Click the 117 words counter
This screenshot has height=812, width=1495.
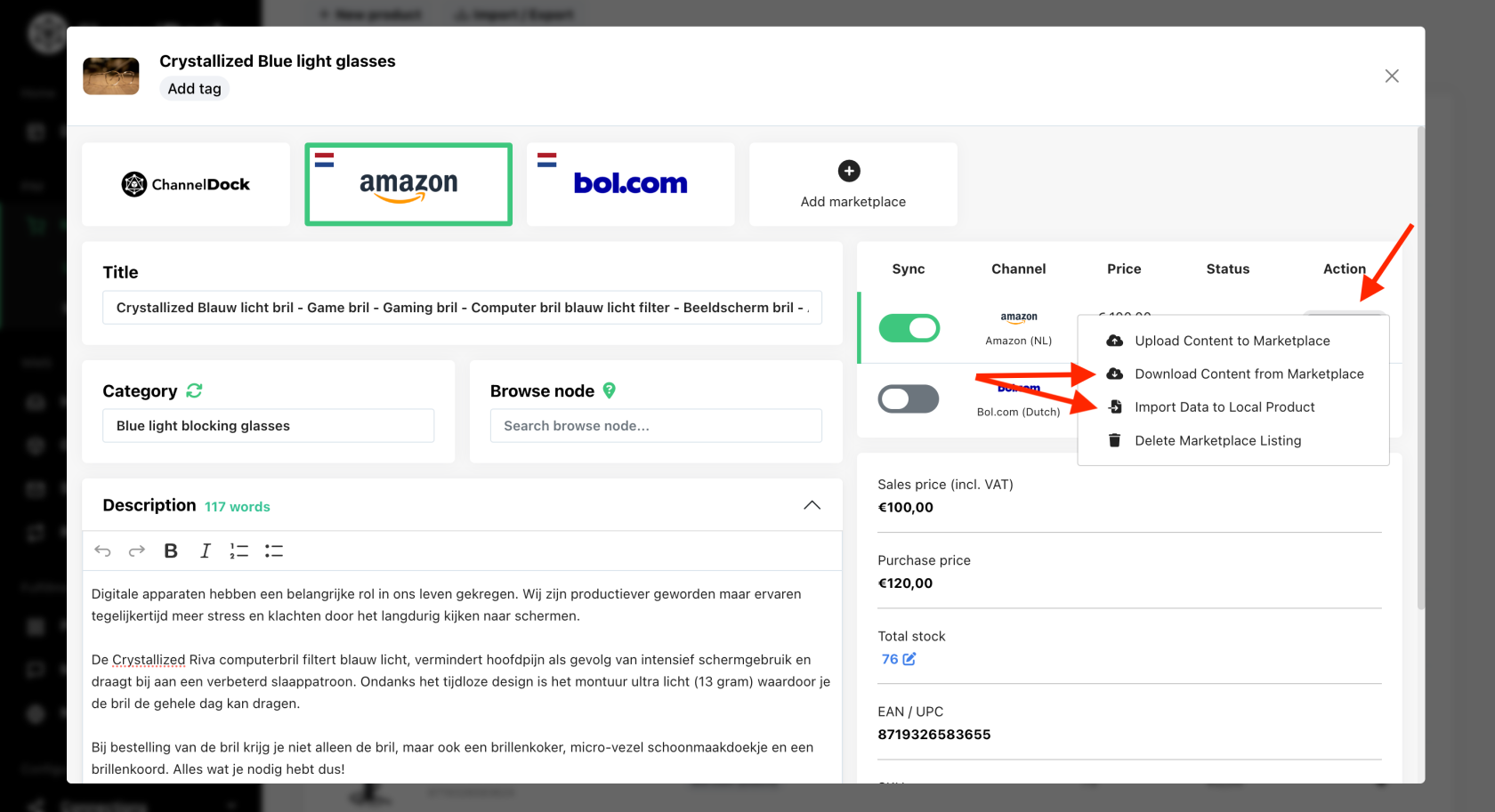tap(238, 507)
